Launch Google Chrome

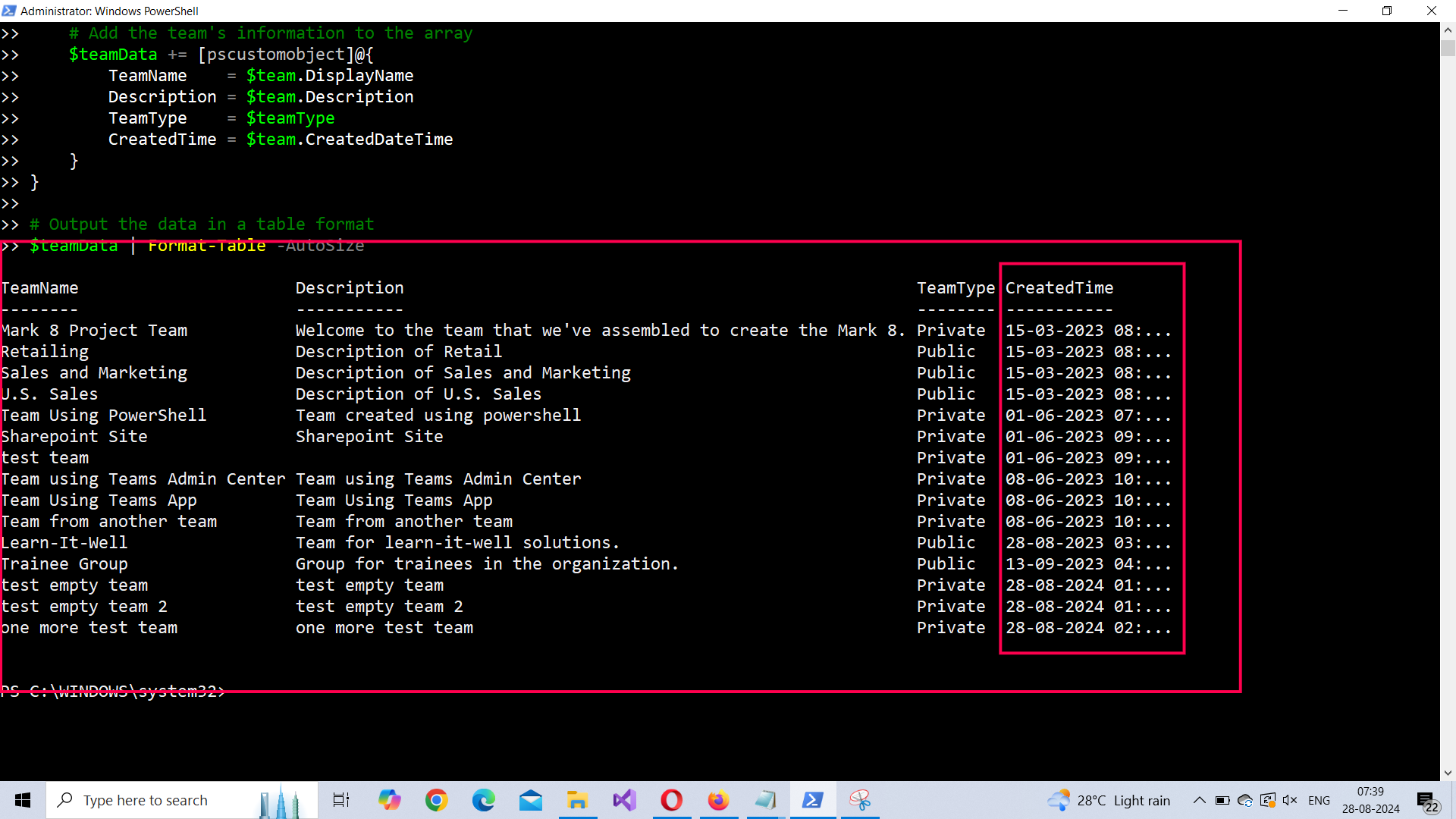[x=436, y=800]
